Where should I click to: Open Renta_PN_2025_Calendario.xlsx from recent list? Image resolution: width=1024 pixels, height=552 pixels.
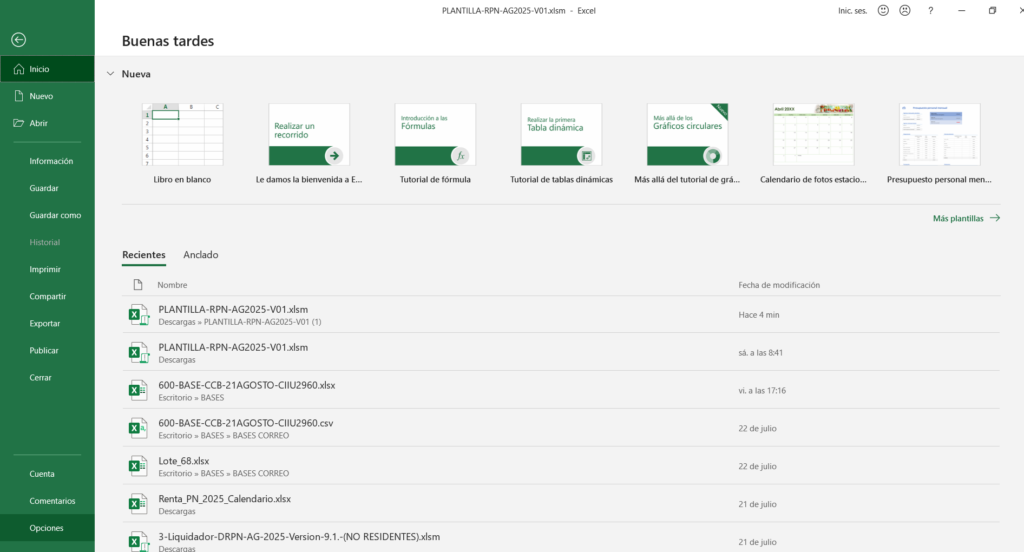tap(225, 499)
